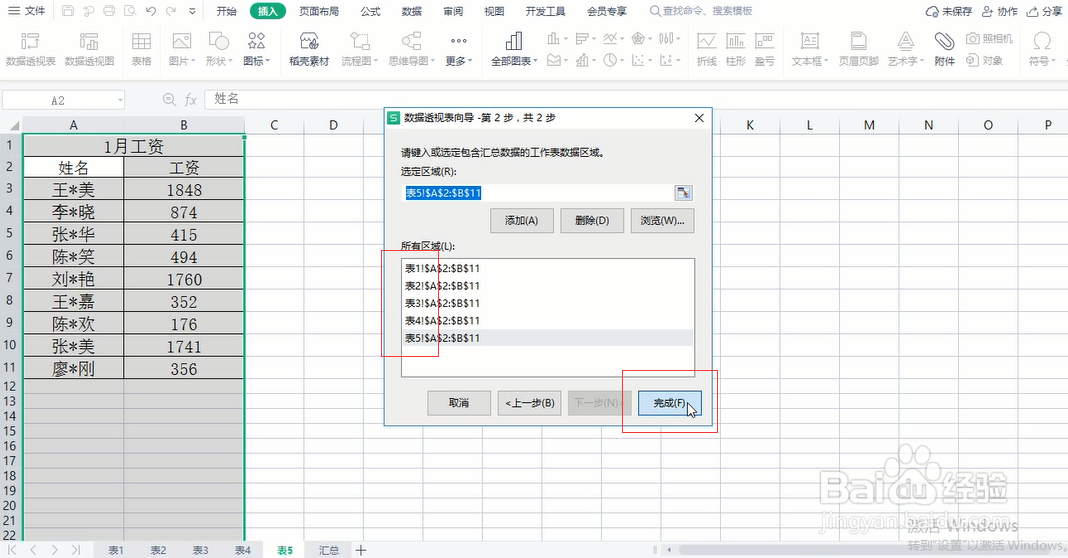Viewport: 1068px width, 558px height.
Task: Click the print preview icon
Action: click(130, 11)
